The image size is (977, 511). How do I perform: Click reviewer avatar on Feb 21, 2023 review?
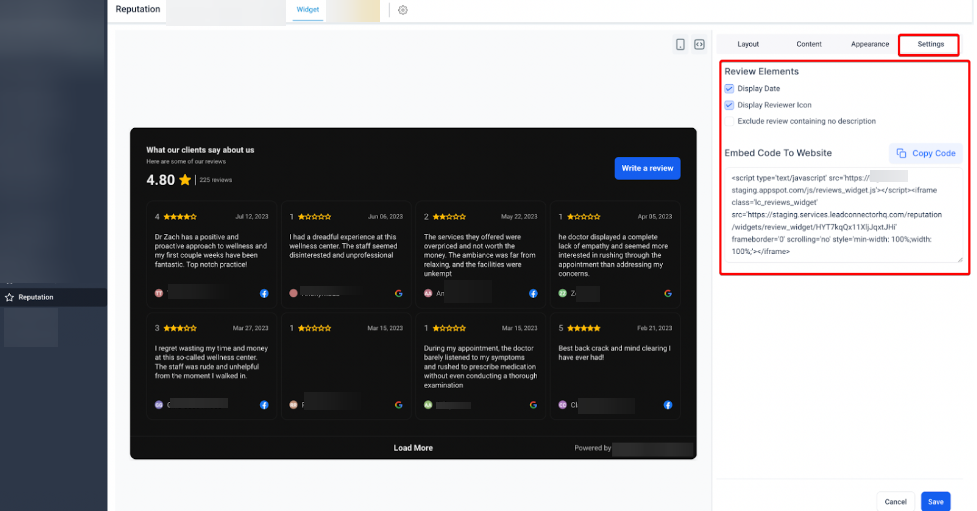(x=563, y=404)
